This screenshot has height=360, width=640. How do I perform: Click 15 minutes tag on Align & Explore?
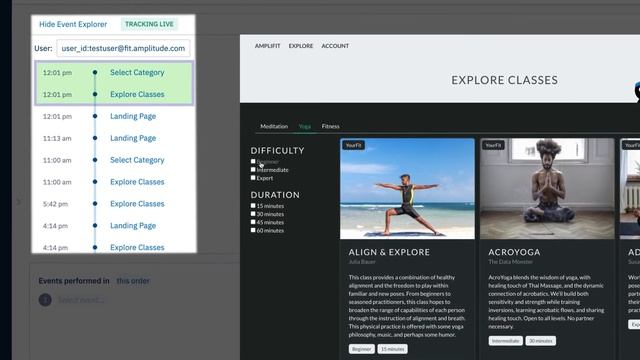(x=392, y=349)
